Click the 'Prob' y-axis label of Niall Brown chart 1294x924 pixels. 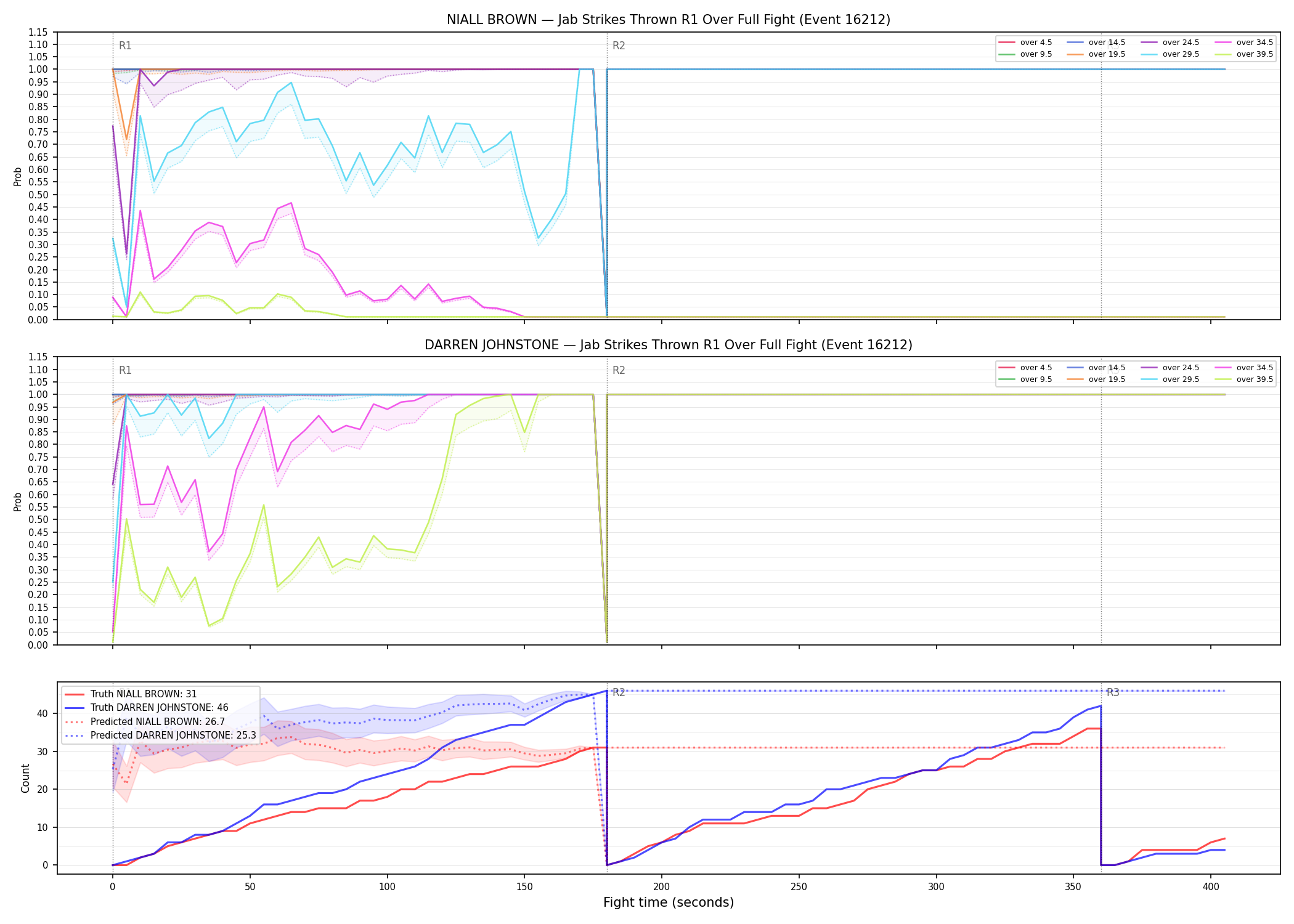pos(17,176)
